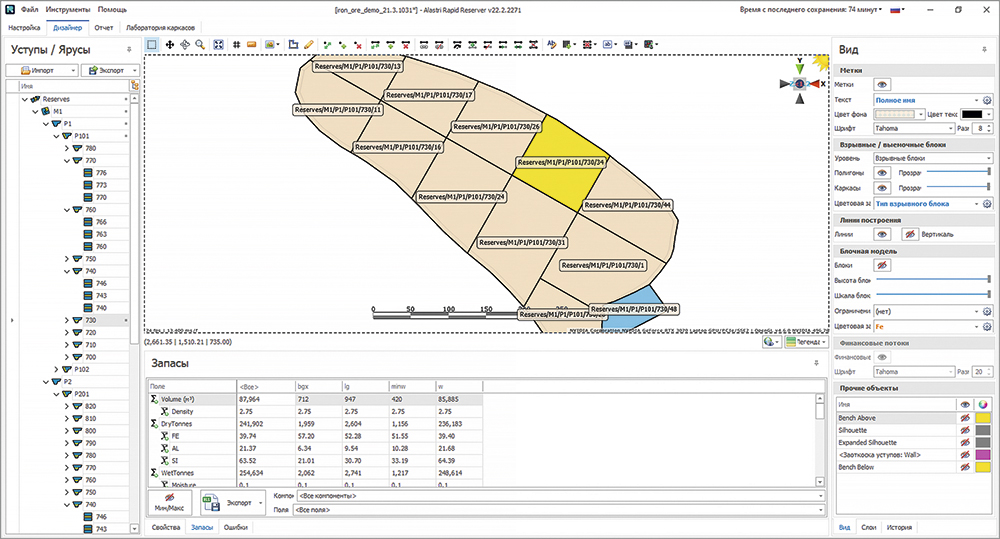
Task: Open the Уровень dropdown (Взрывные блоки)
Action: tap(931, 158)
